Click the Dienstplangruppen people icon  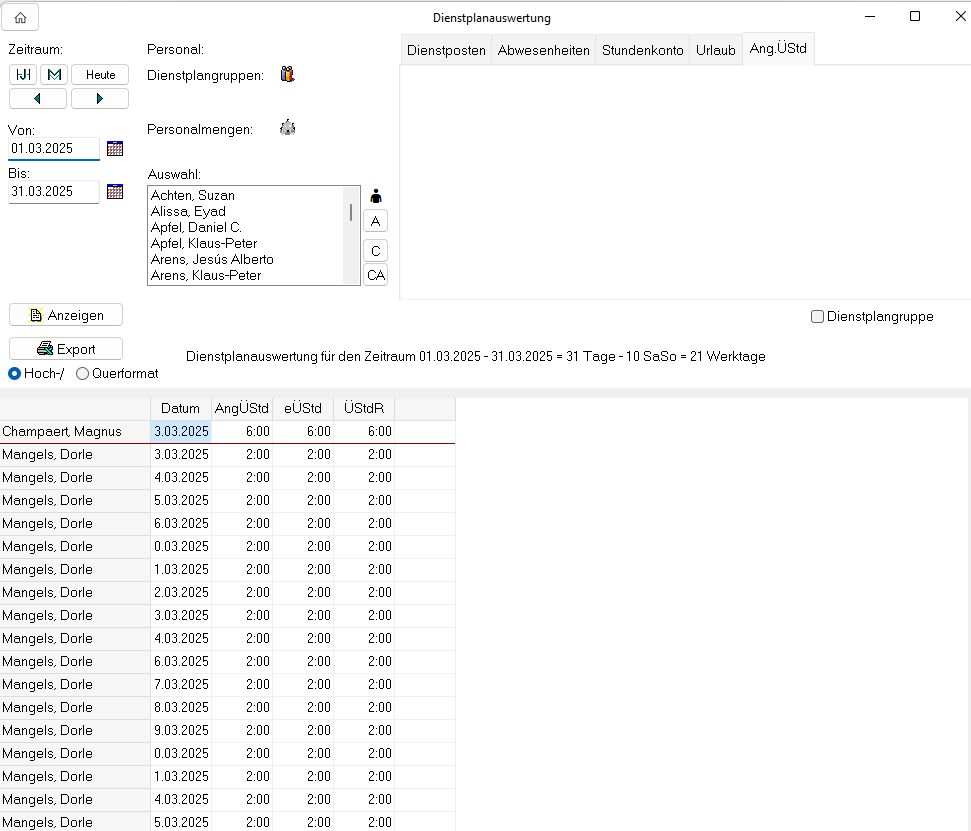pos(288,74)
